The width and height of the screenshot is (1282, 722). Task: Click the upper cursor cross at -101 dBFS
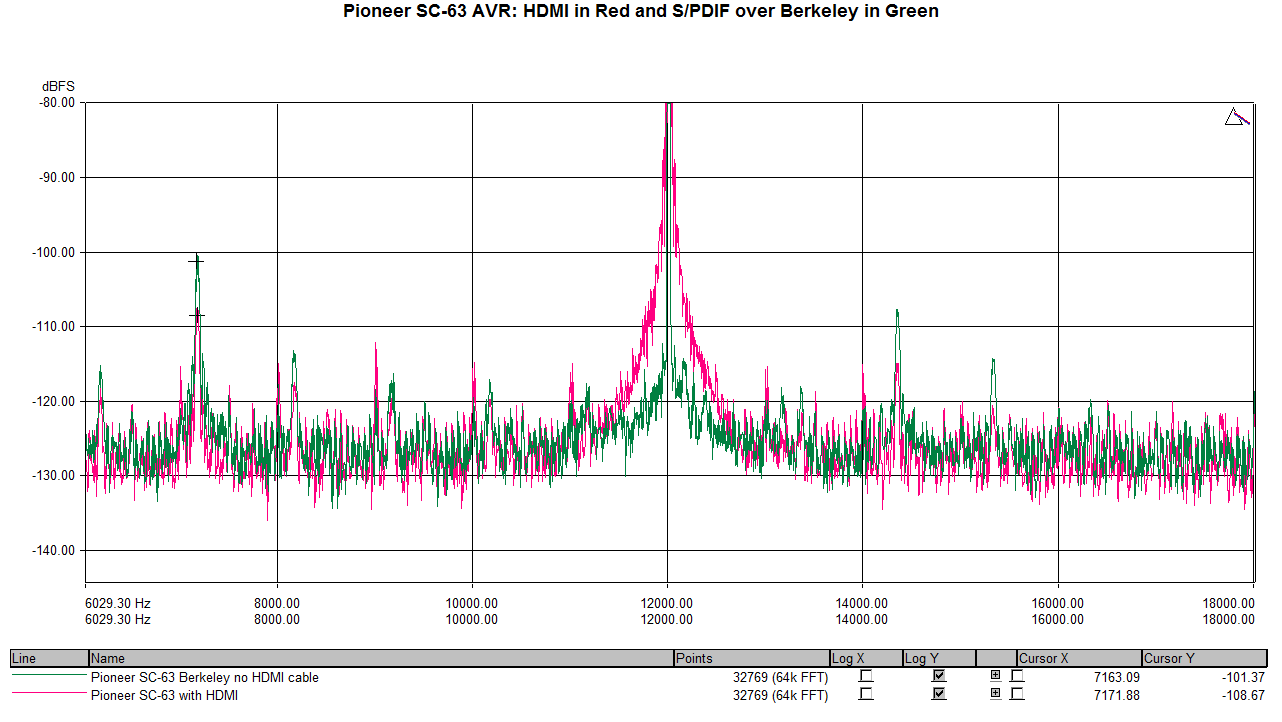pyautogui.click(x=196, y=261)
